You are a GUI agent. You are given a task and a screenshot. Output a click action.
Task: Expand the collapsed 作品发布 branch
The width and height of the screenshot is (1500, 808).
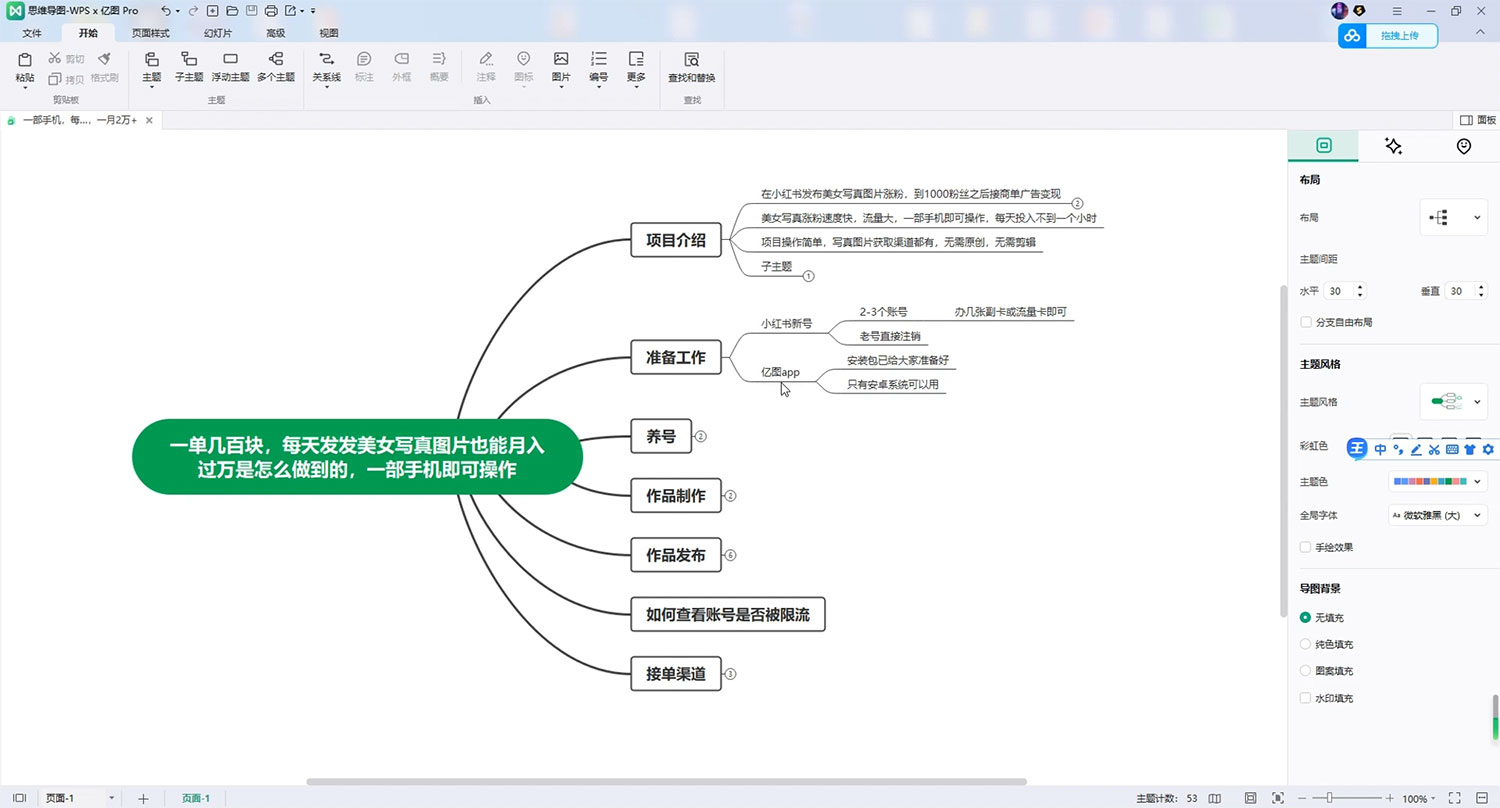click(x=730, y=555)
